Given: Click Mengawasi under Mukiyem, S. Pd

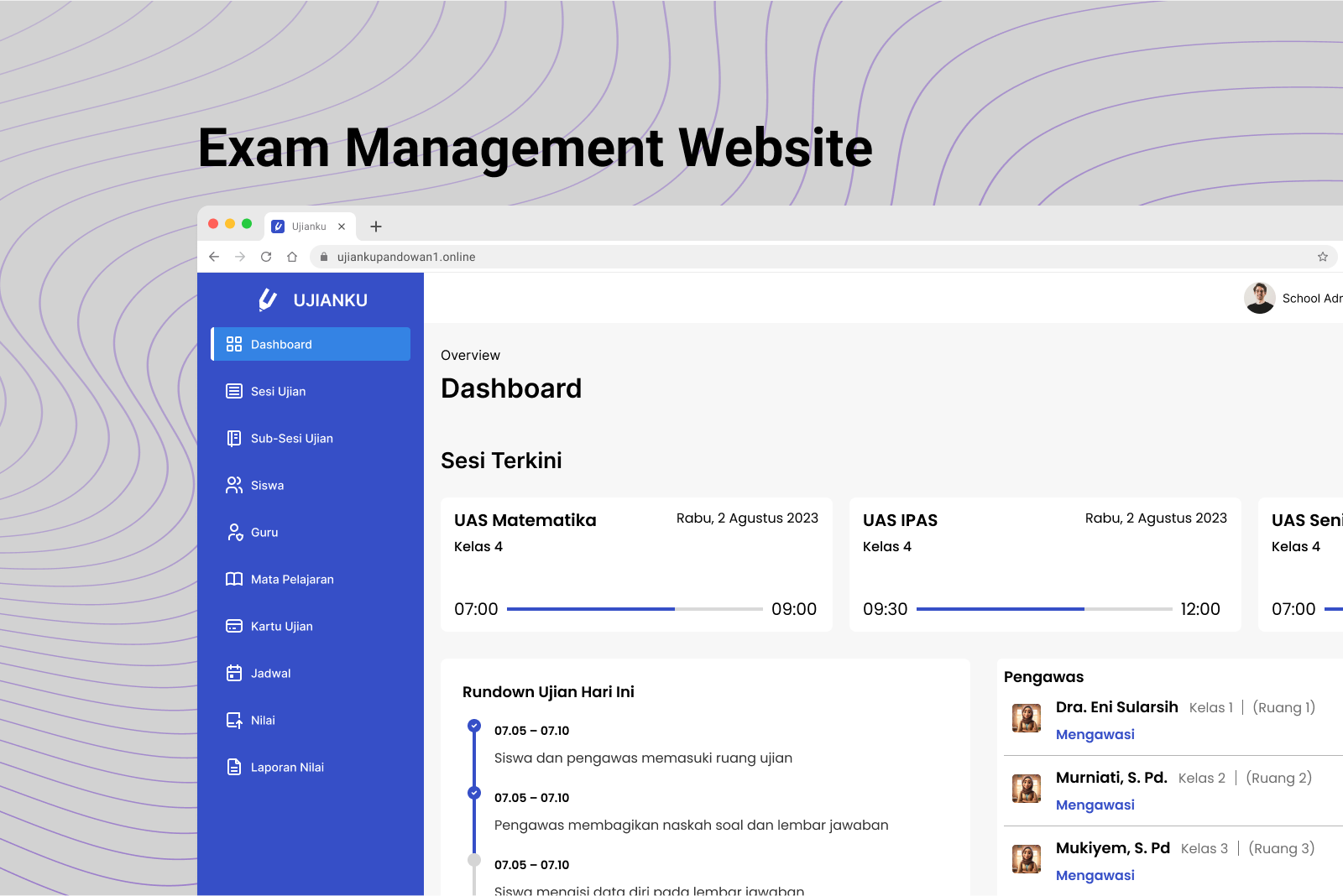Looking at the screenshot, I should (x=1095, y=875).
